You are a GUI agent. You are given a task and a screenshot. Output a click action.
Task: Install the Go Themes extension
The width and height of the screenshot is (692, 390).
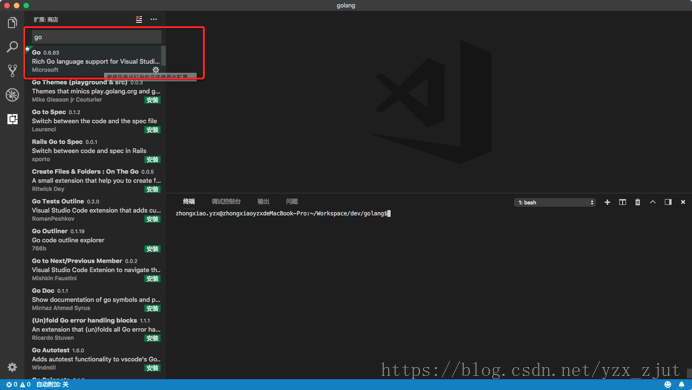click(152, 100)
